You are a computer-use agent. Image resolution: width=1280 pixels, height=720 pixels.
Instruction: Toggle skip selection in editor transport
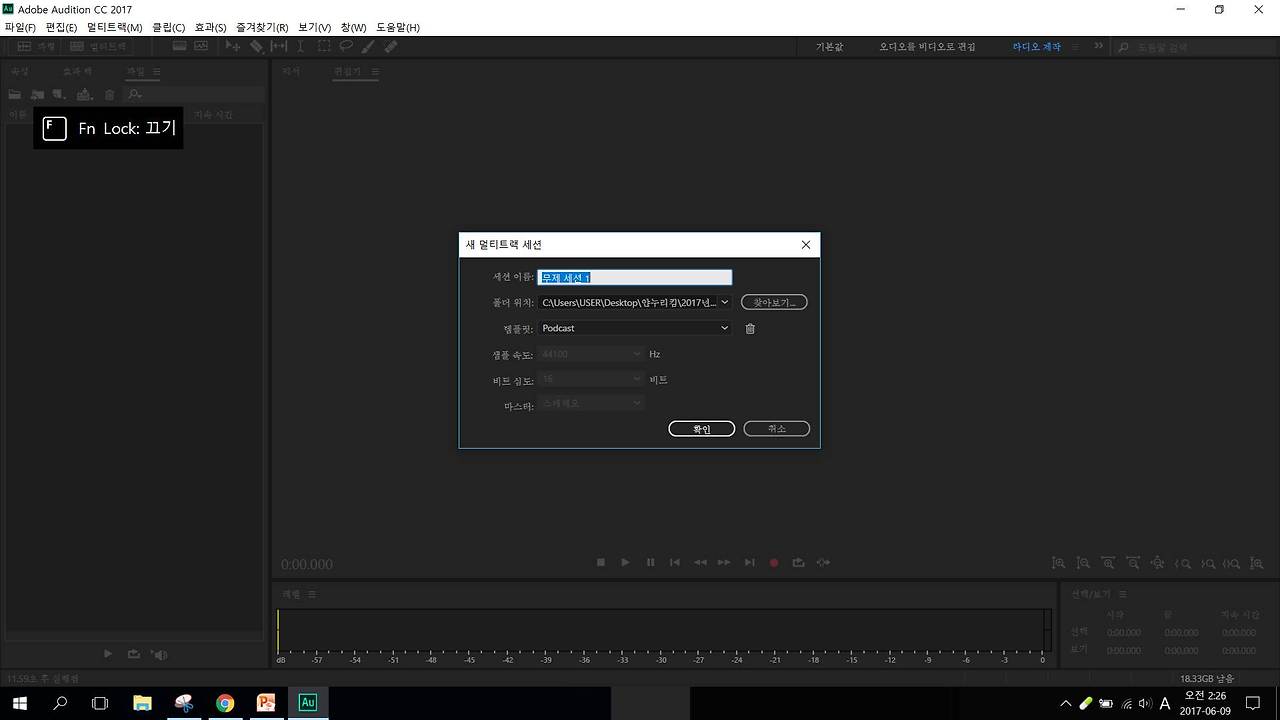823,562
